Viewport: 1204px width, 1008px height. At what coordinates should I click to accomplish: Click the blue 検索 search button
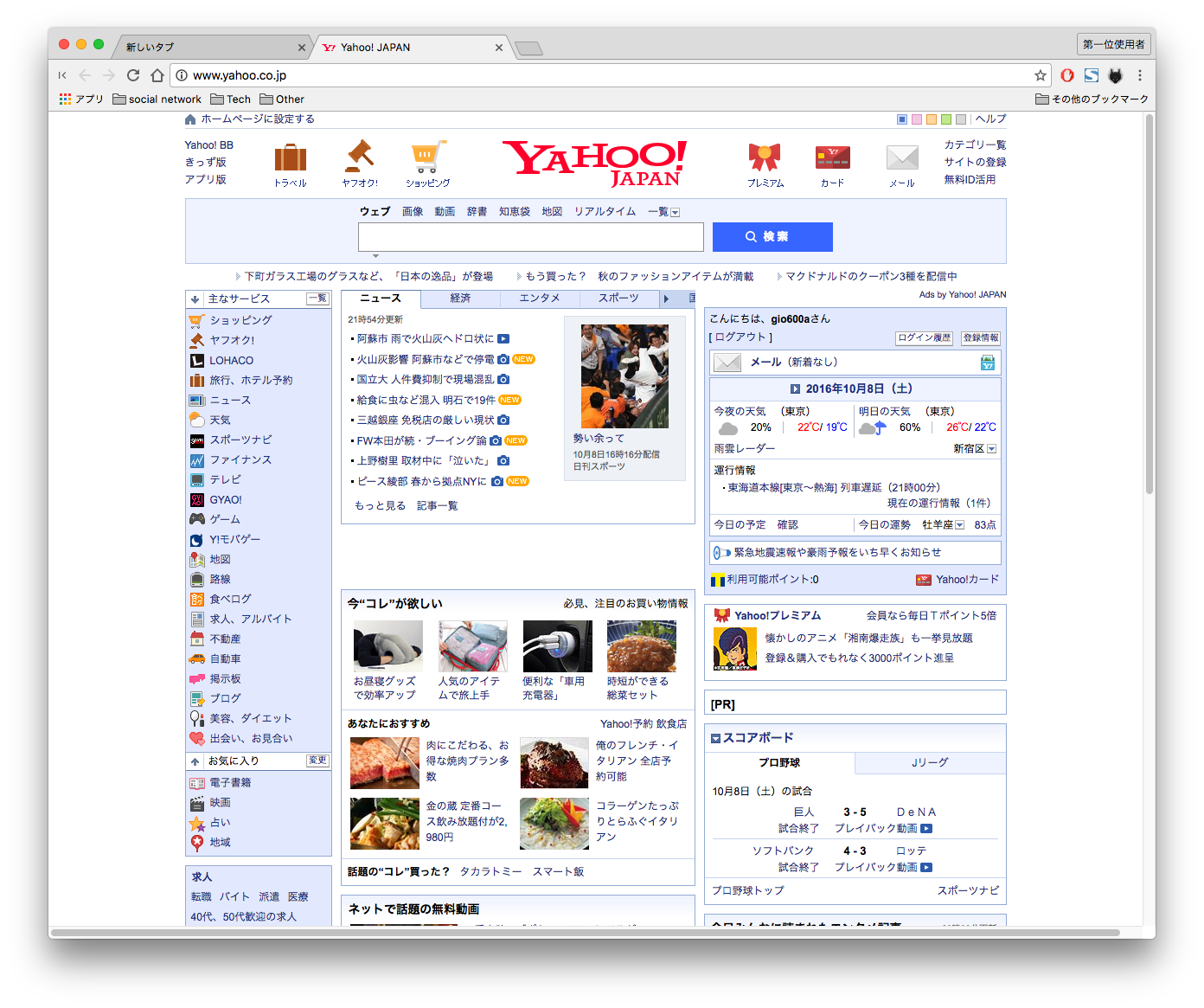tap(772, 237)
